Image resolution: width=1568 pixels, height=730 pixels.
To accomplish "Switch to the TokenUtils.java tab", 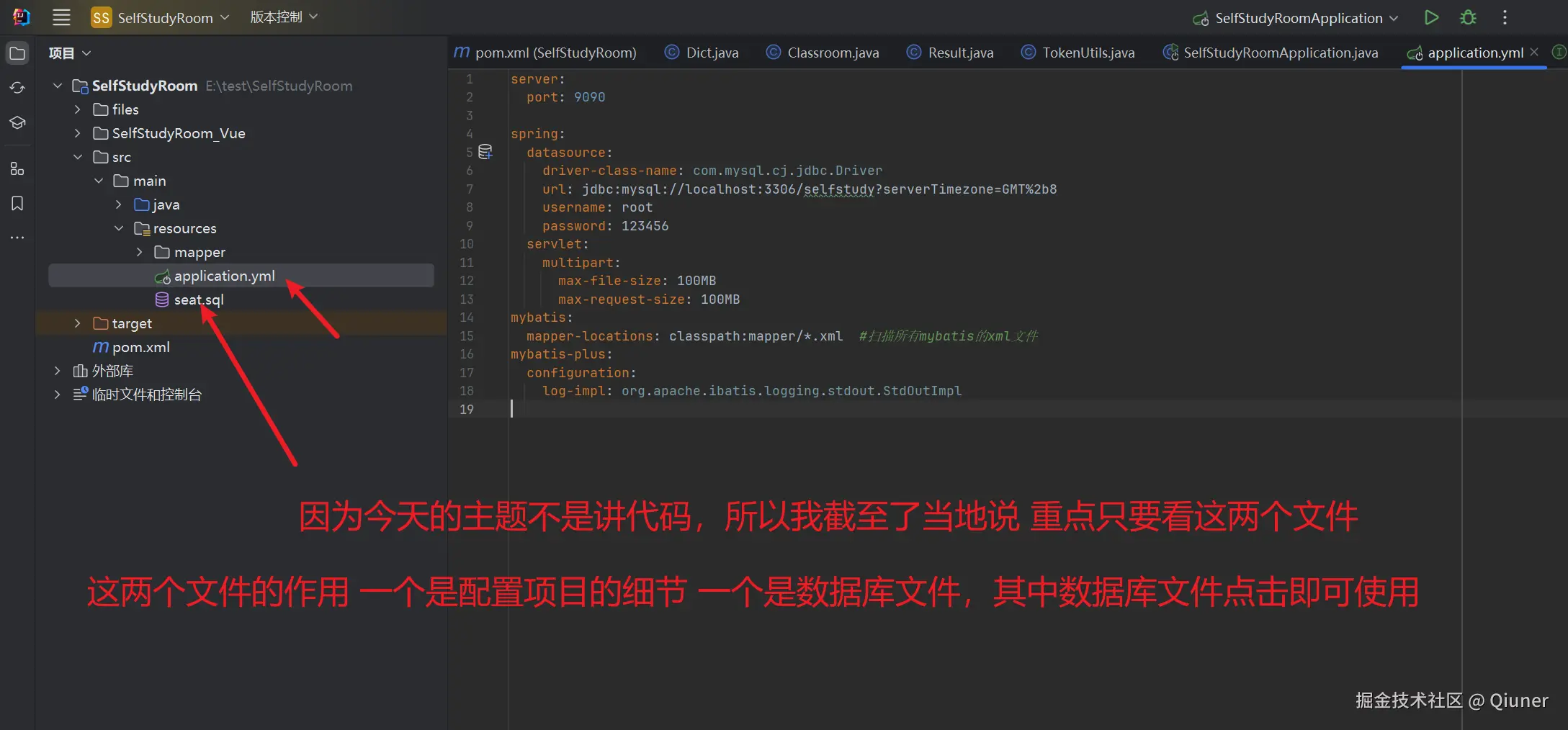I will 1078,53.
